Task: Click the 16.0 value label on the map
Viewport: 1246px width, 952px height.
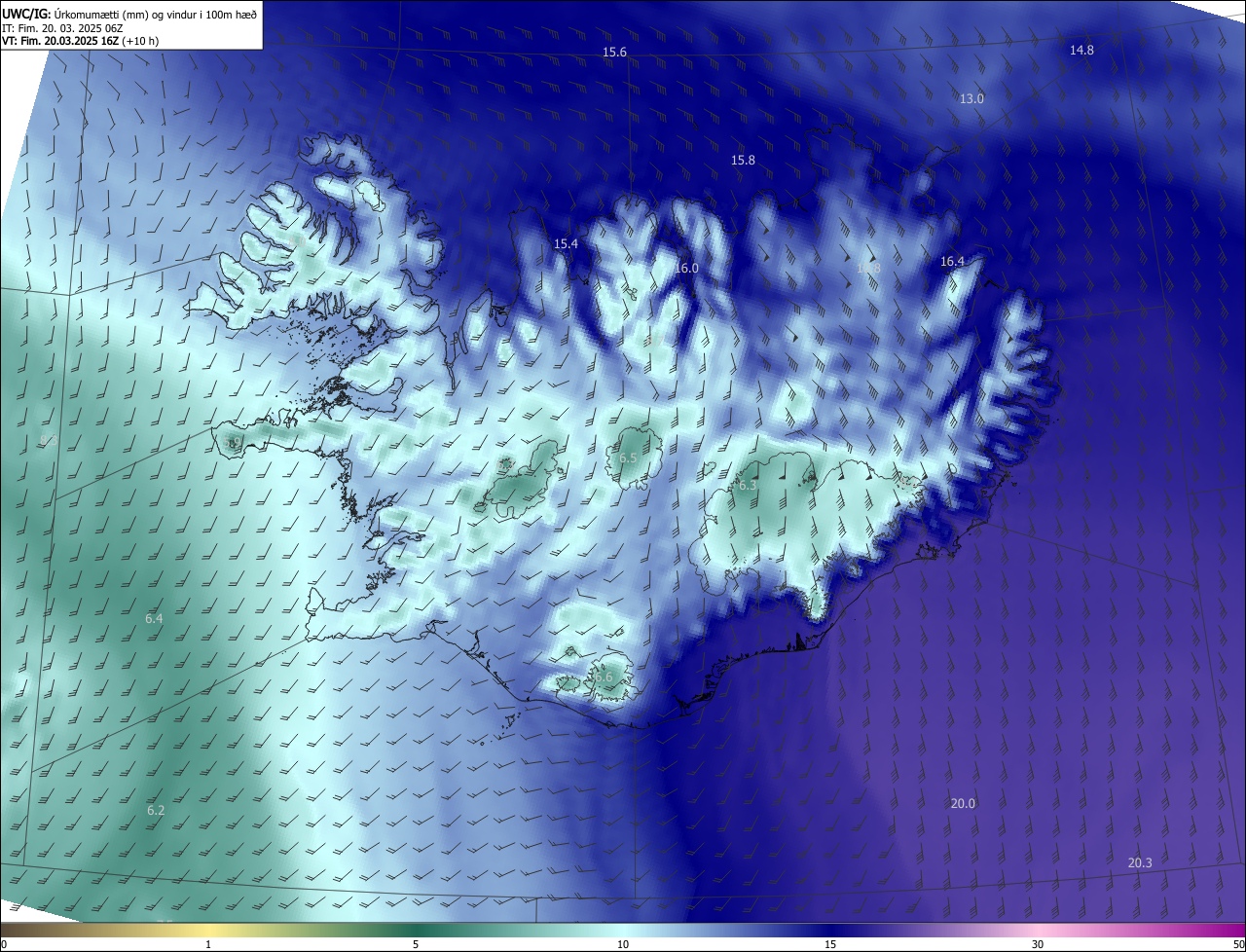Action: tap(687, 269)
